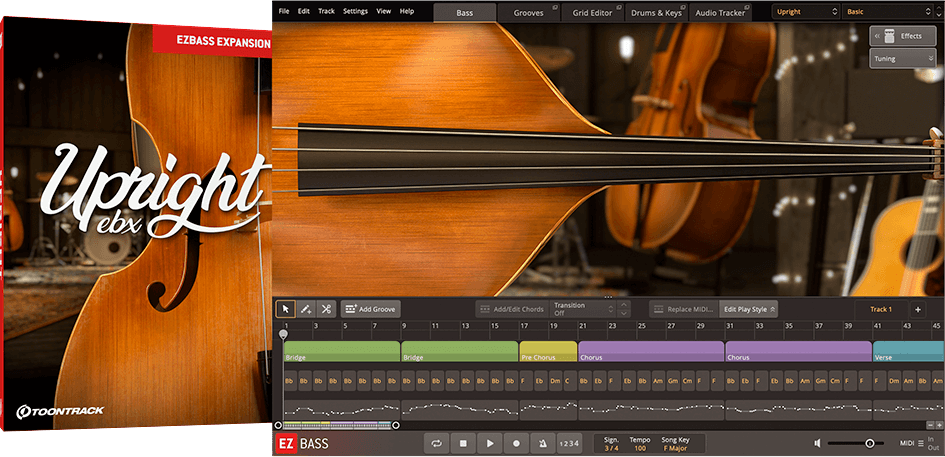Open the View menu
This screenshot has width=945, height=457.
(383, 11)
